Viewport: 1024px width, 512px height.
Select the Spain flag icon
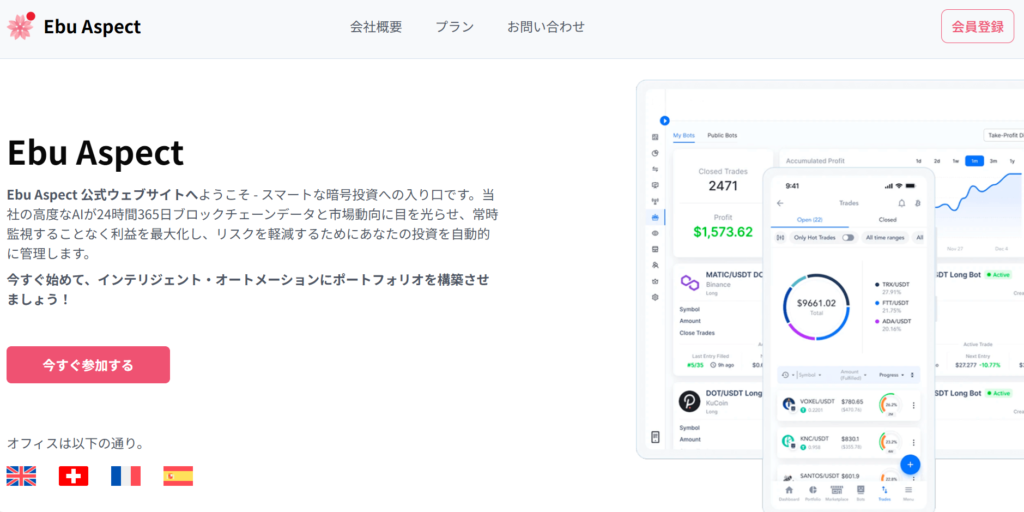tap(178, 476)
